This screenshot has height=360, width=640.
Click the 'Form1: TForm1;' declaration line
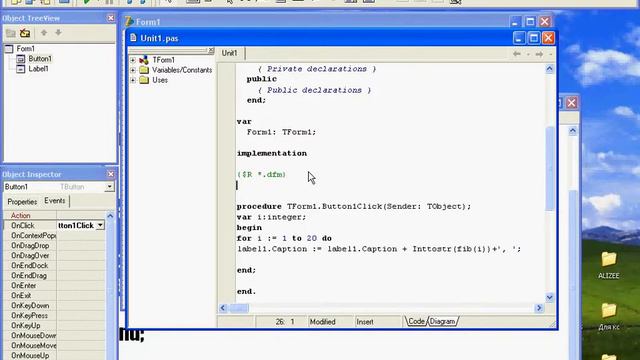click(x=281, y=132)
